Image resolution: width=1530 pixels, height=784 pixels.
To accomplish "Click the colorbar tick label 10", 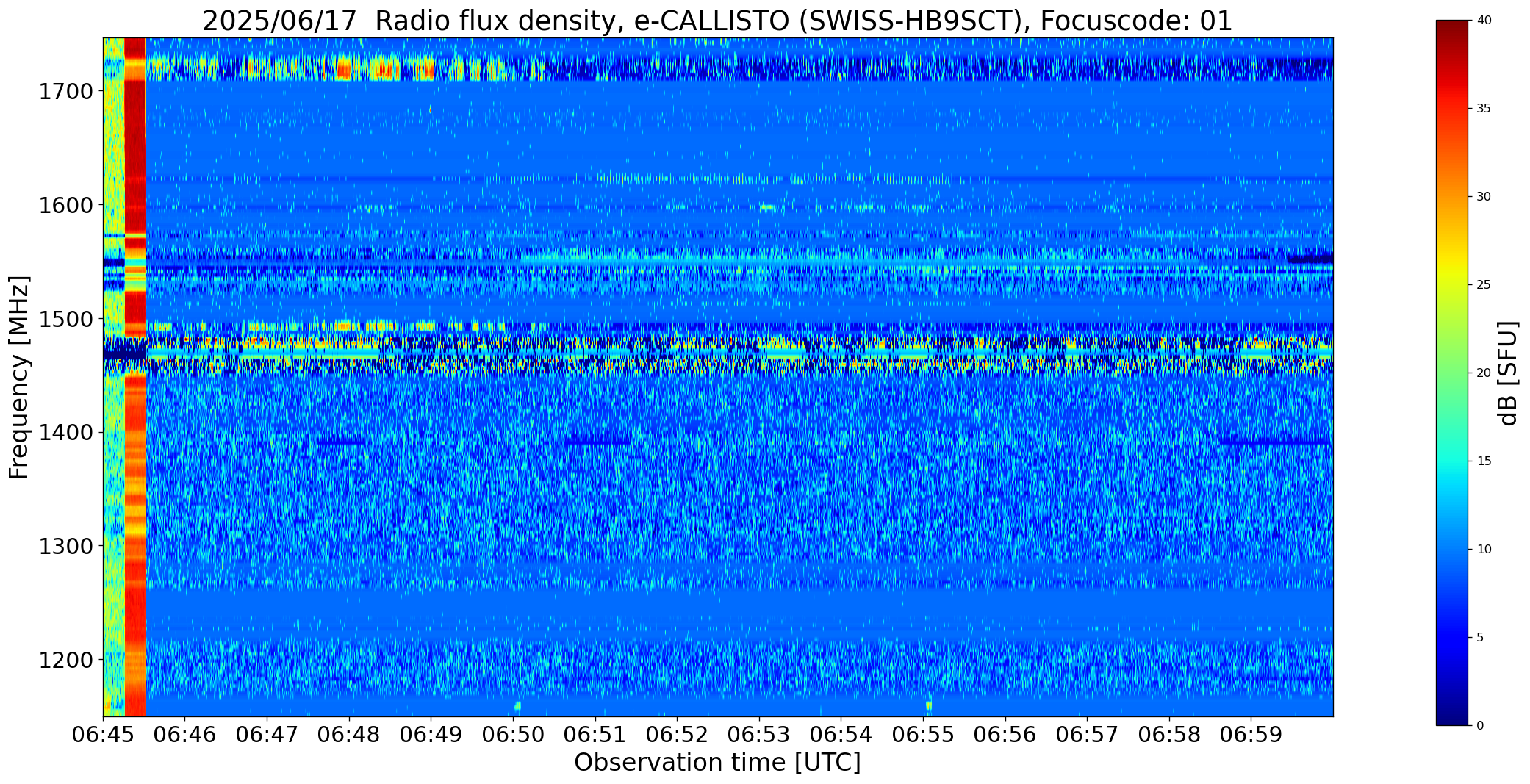I will [x=1484, y=550].
